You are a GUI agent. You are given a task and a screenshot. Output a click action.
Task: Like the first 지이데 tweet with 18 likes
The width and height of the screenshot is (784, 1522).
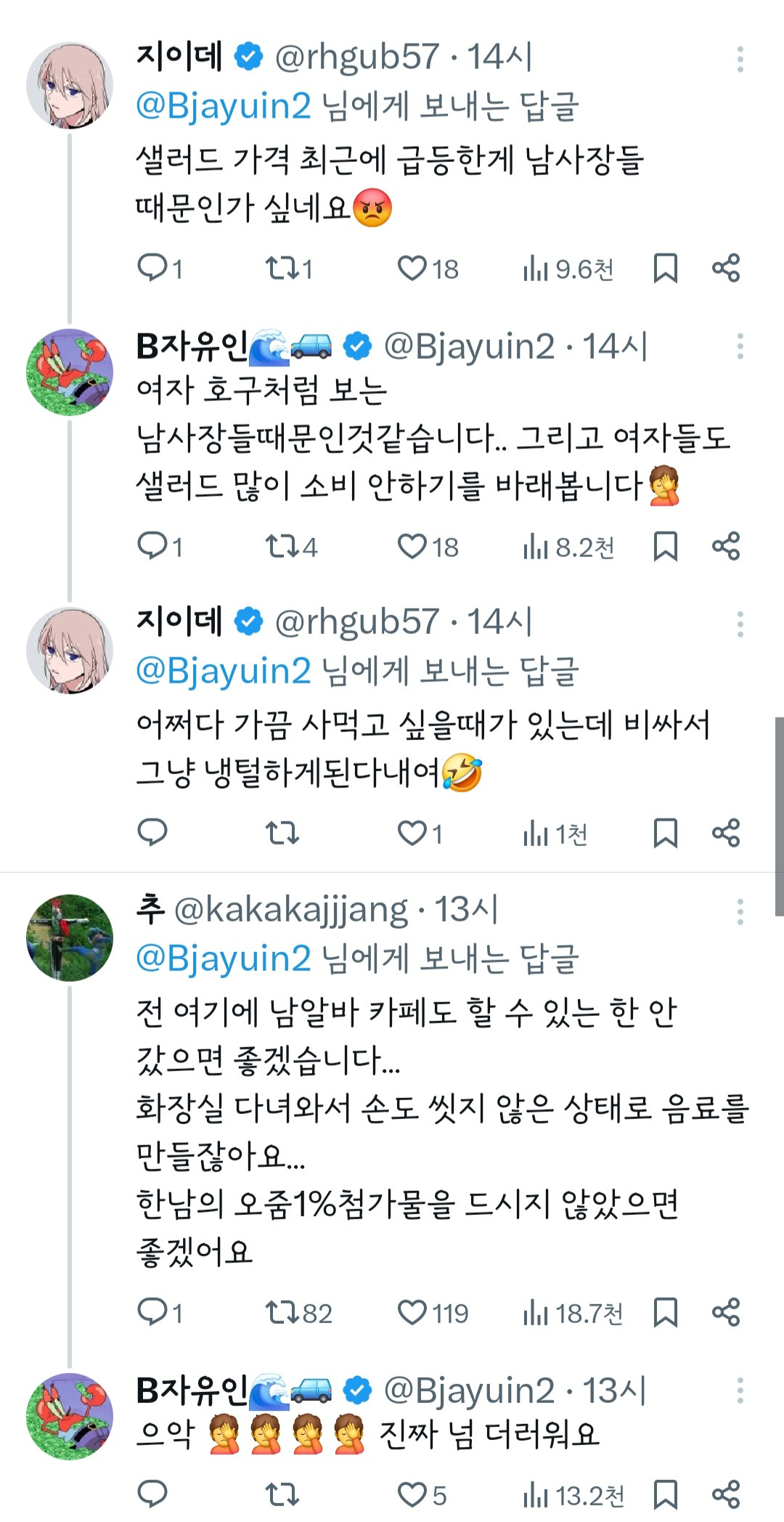click(x=412, y=269)
